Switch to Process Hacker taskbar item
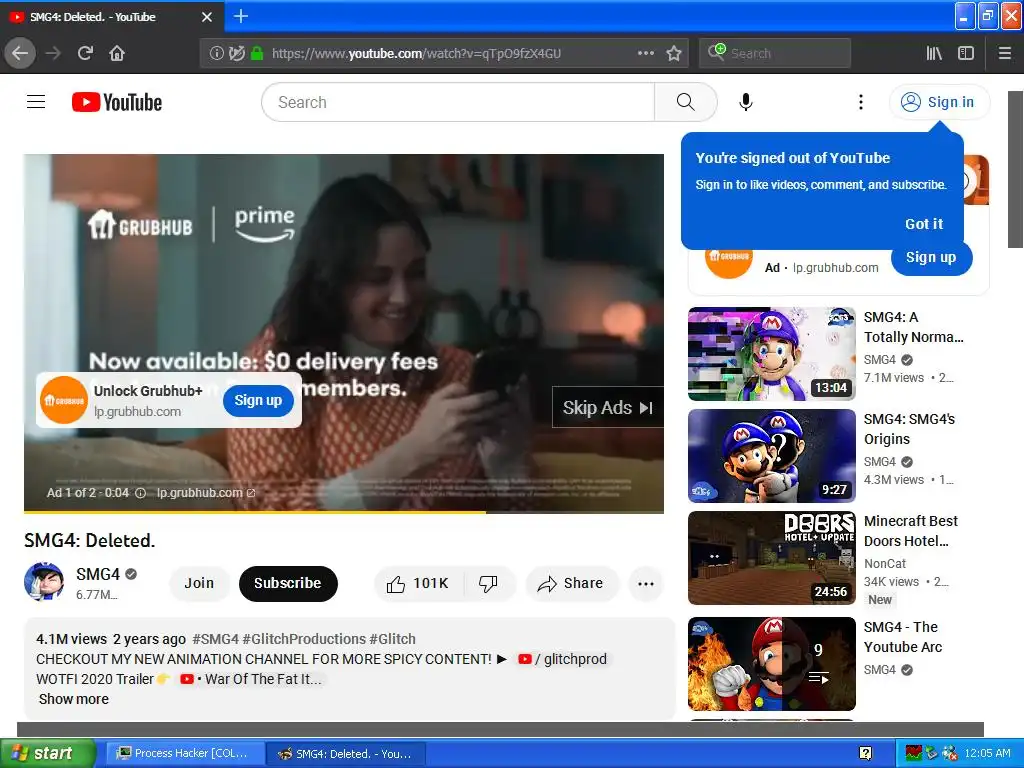This screenshot has height=768, width=1024. (184, 753)
